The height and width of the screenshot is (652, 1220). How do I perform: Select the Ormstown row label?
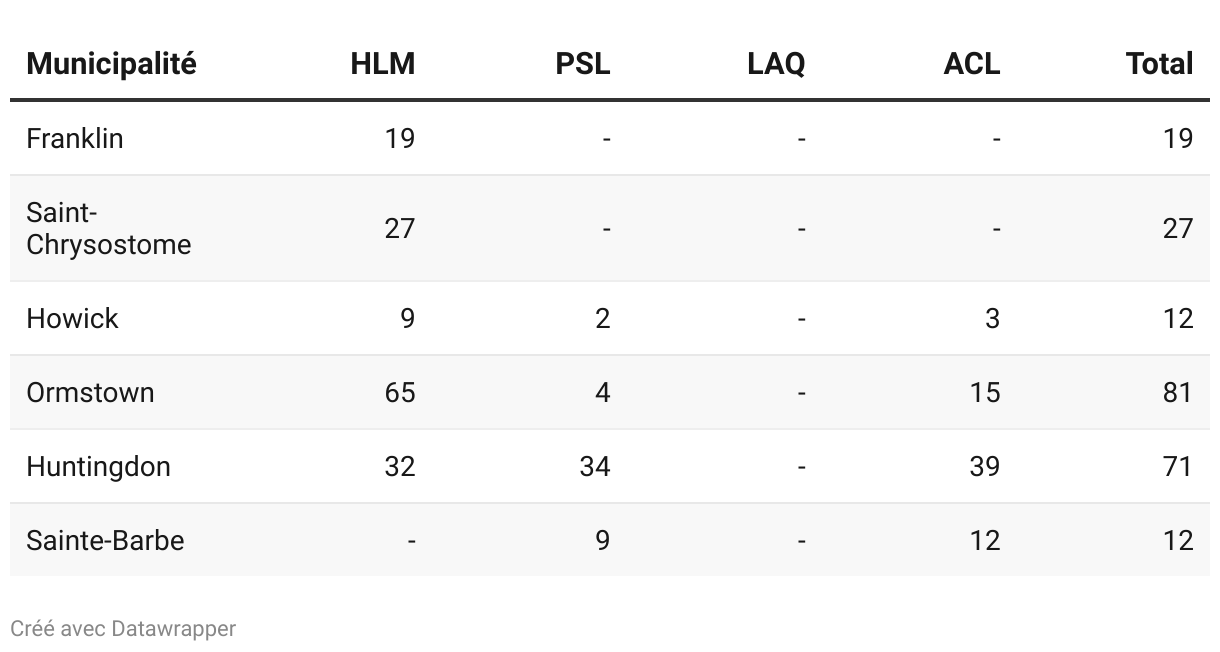(90, 392)
